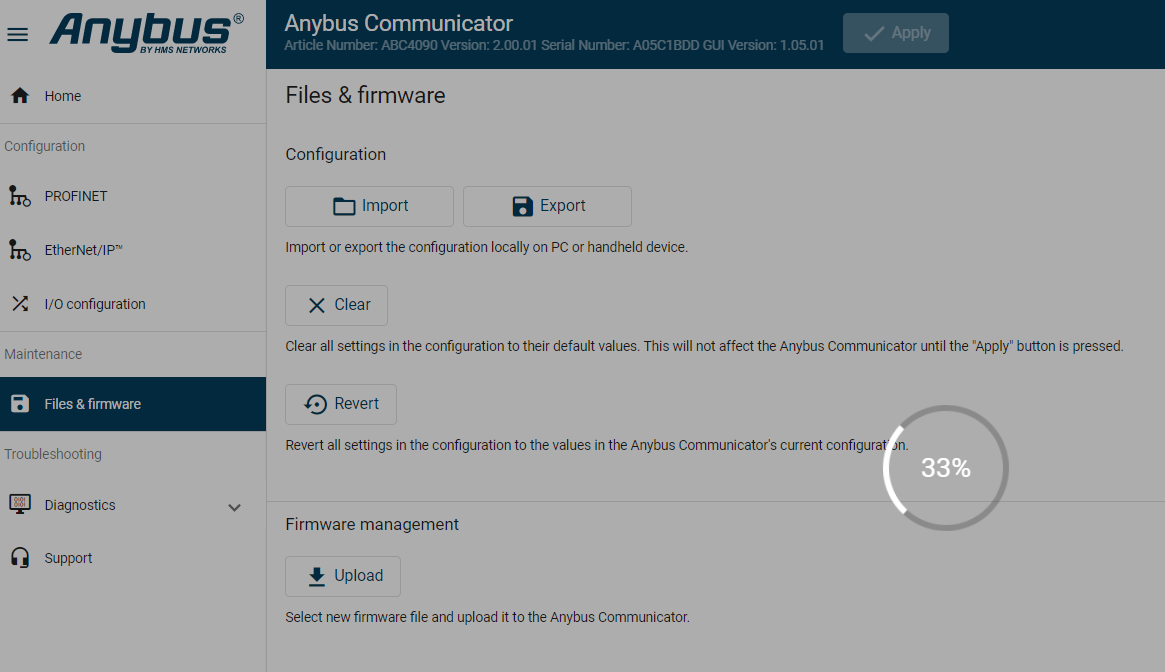The width and height of the screenshot is (1165, 672).
Task: Click the folder icon on Import
Action: 344,206
